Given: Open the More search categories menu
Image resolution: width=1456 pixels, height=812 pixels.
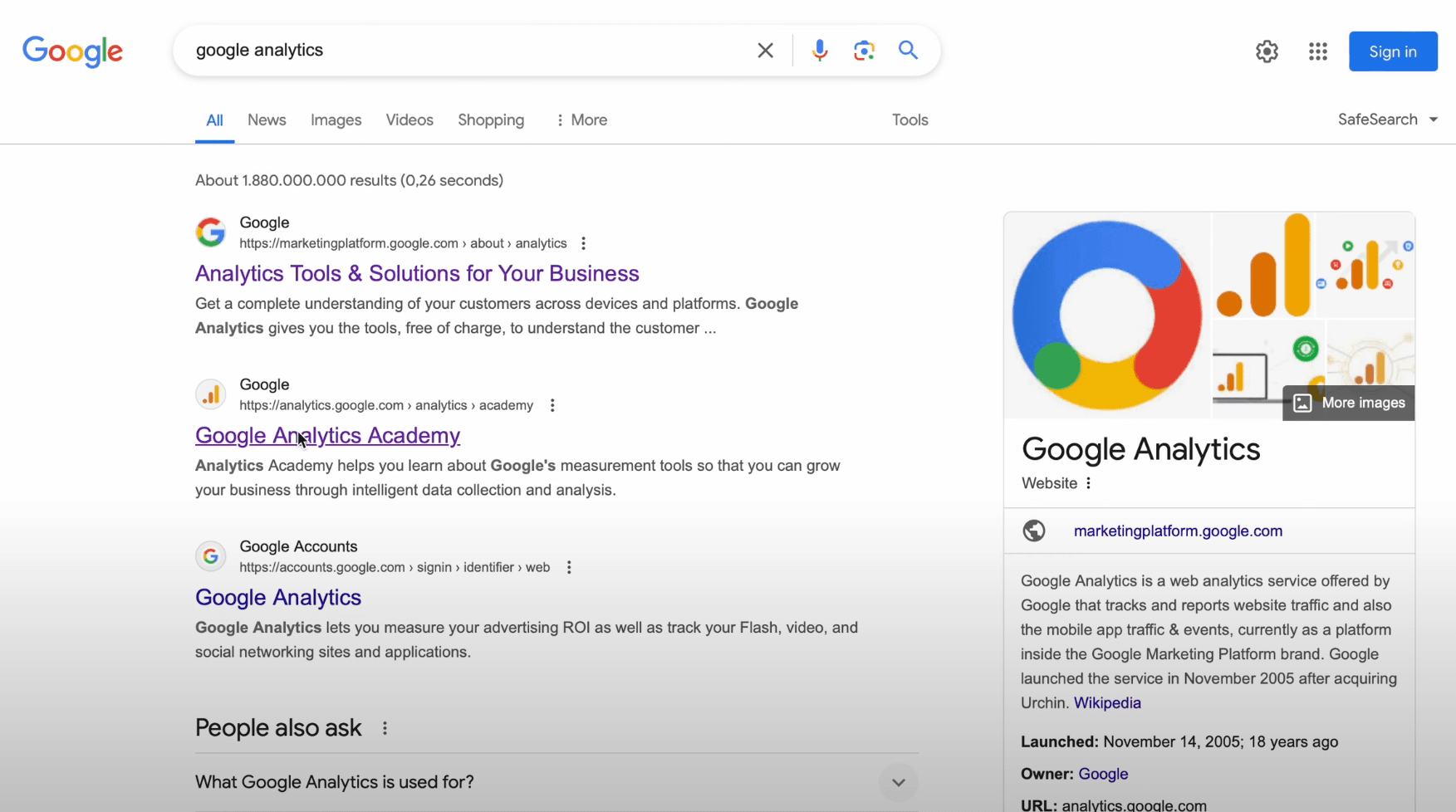Looking at the screenshot, I should point(581,120).
